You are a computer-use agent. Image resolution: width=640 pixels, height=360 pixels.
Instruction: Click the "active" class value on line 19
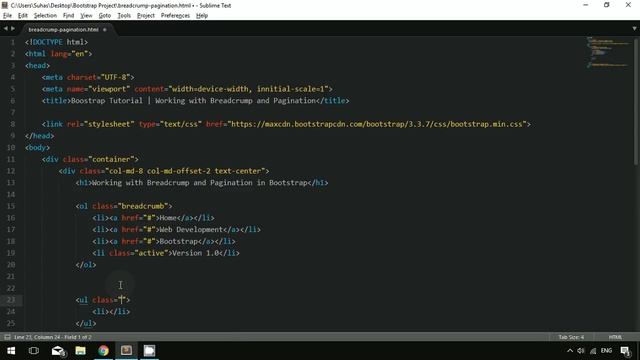151,253
